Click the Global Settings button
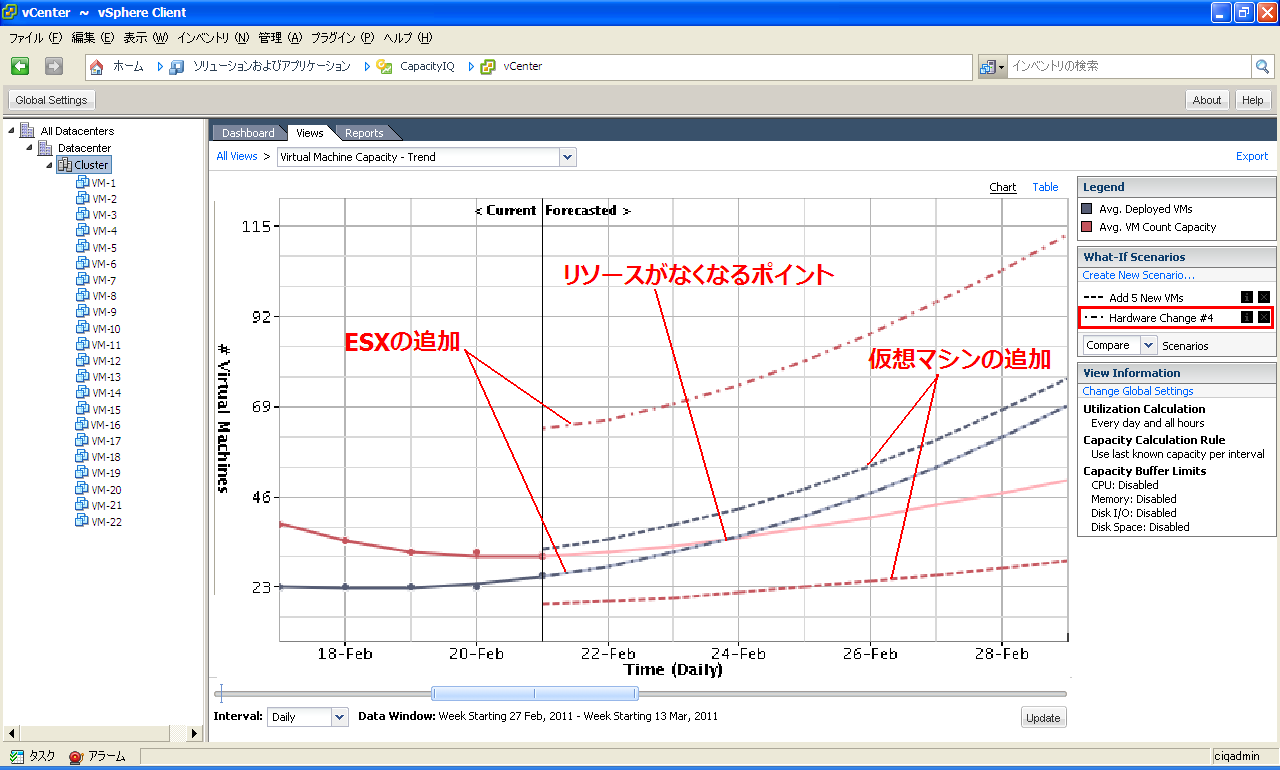Viewport: 1280px width, 770px height. point(52,100)
